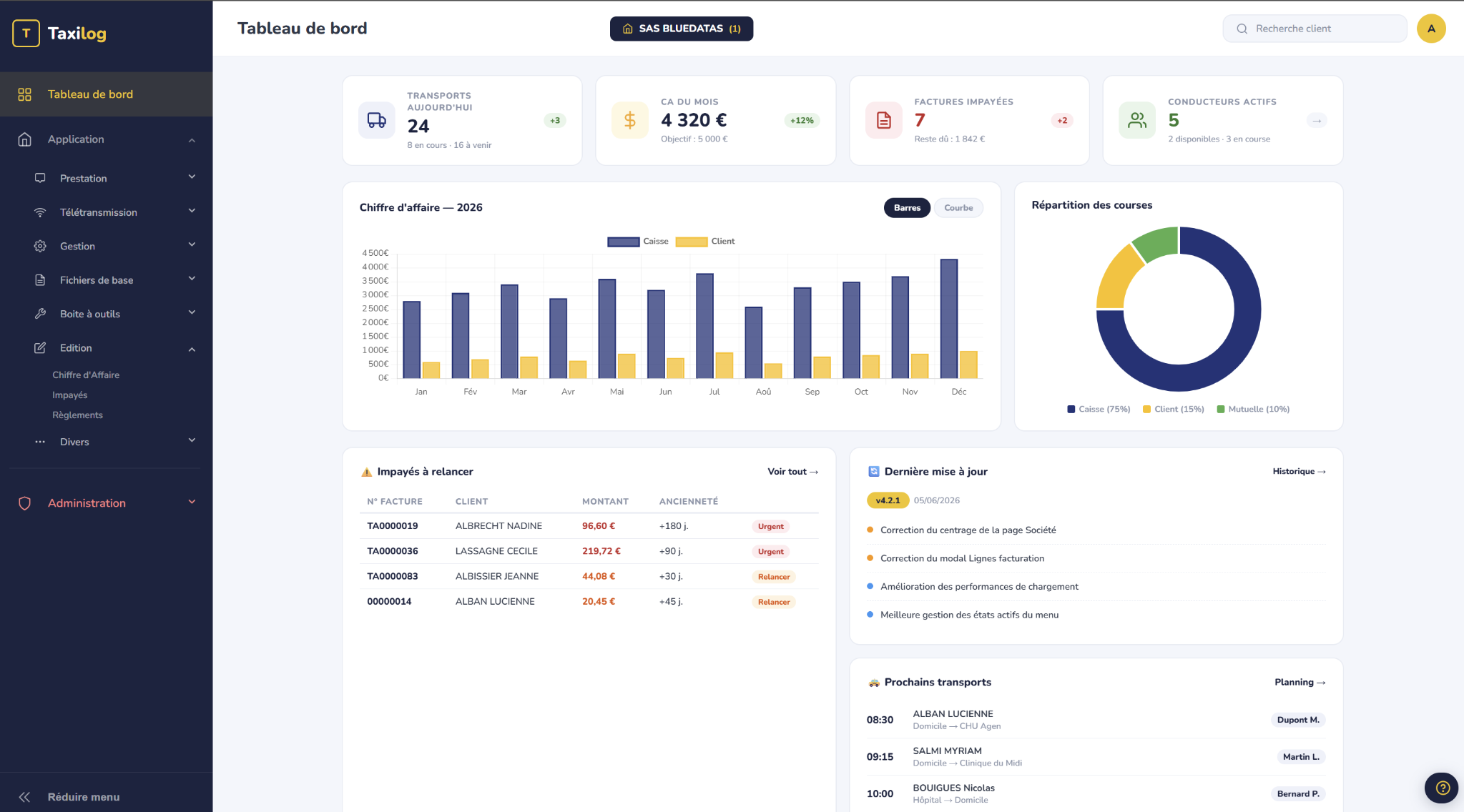This screenshot has height=812, width=1464.
Task: Click the invoice icon in Factures impayées card
Action: (x=884, y=120)
